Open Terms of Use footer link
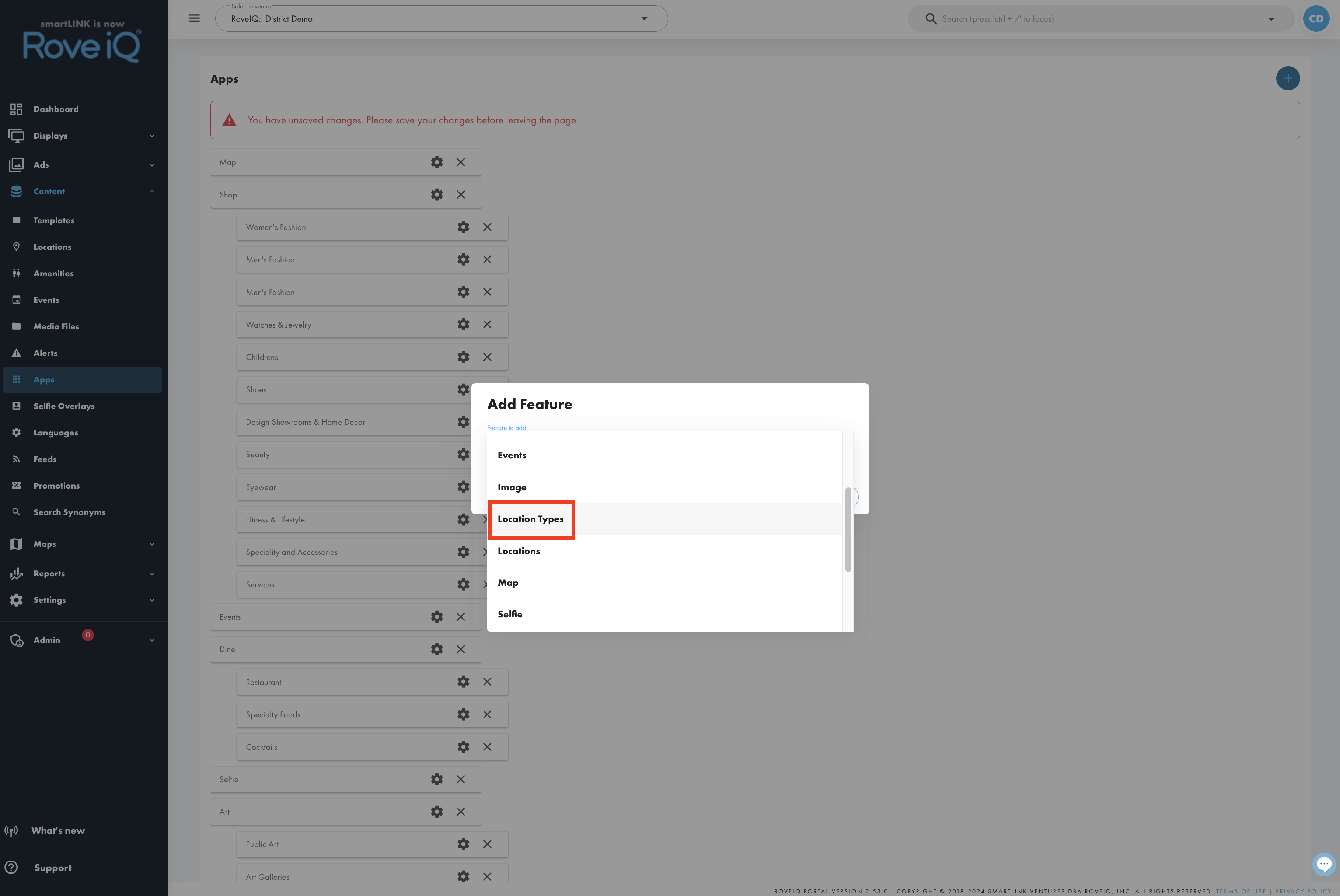The height and width of the screenshot is (896, 1340). (x=1241, y=892)
